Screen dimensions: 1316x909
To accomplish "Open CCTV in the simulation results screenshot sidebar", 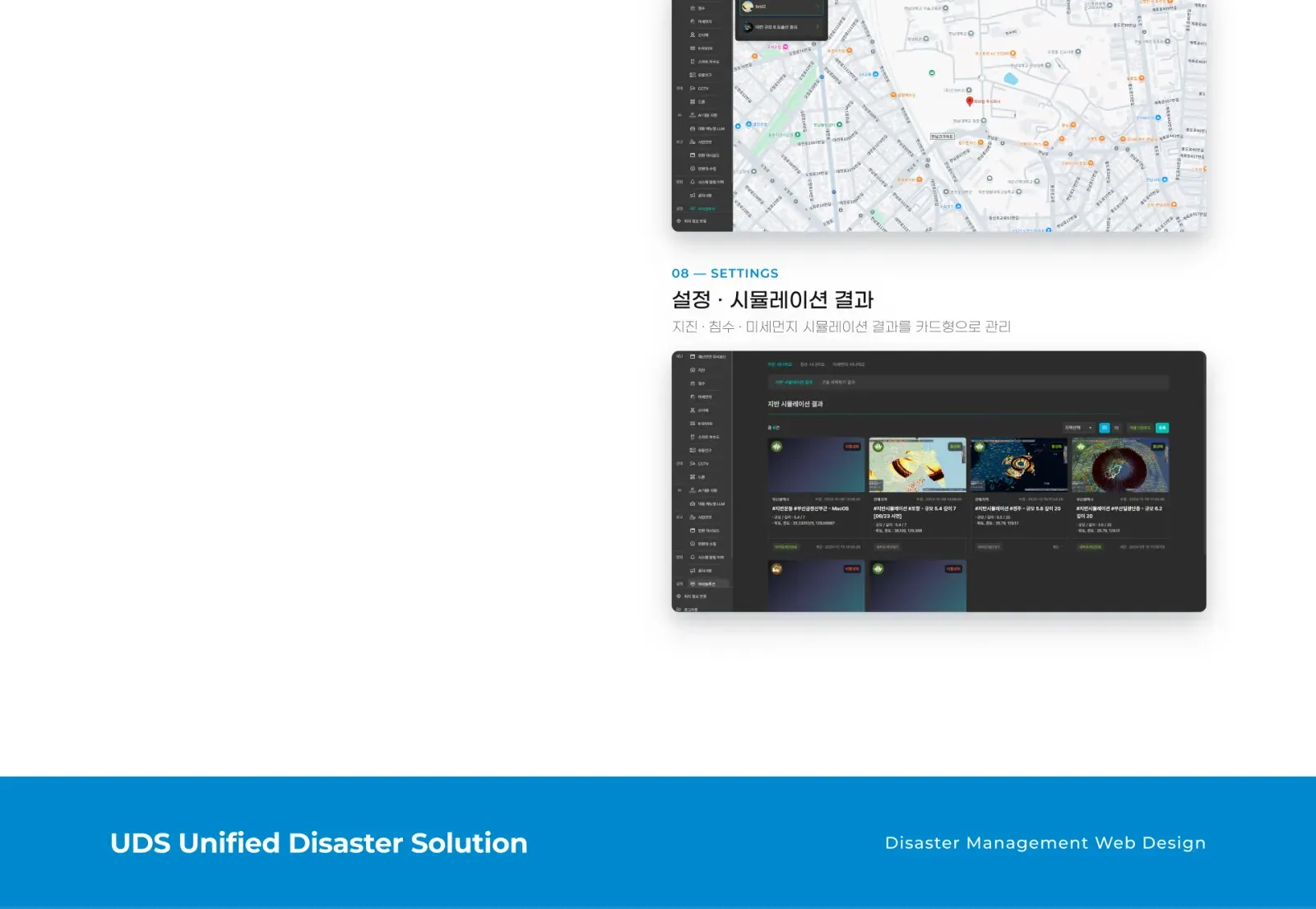I will [699, 464].
